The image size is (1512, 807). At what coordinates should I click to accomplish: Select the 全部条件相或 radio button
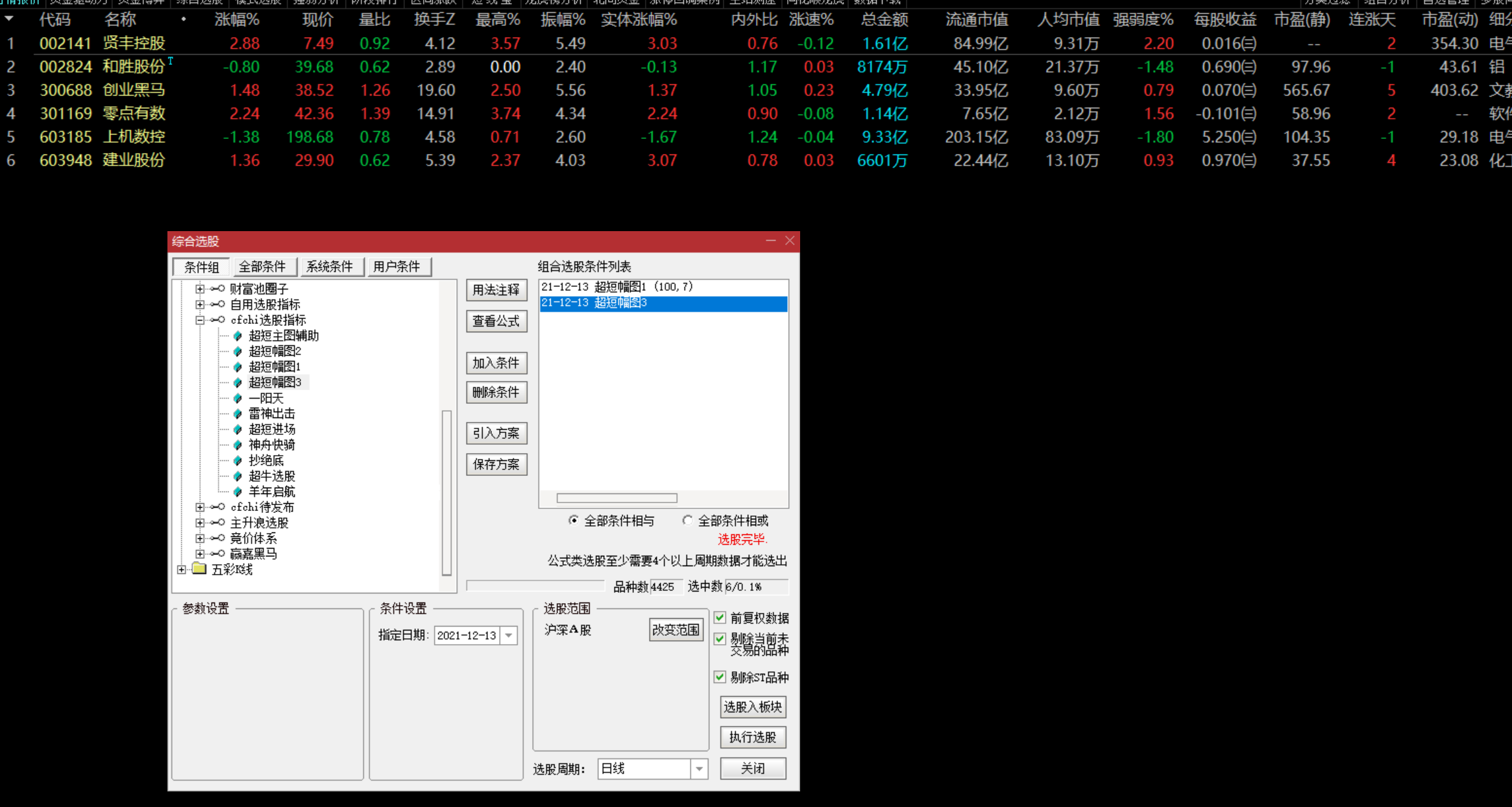(x=687, y=520)
